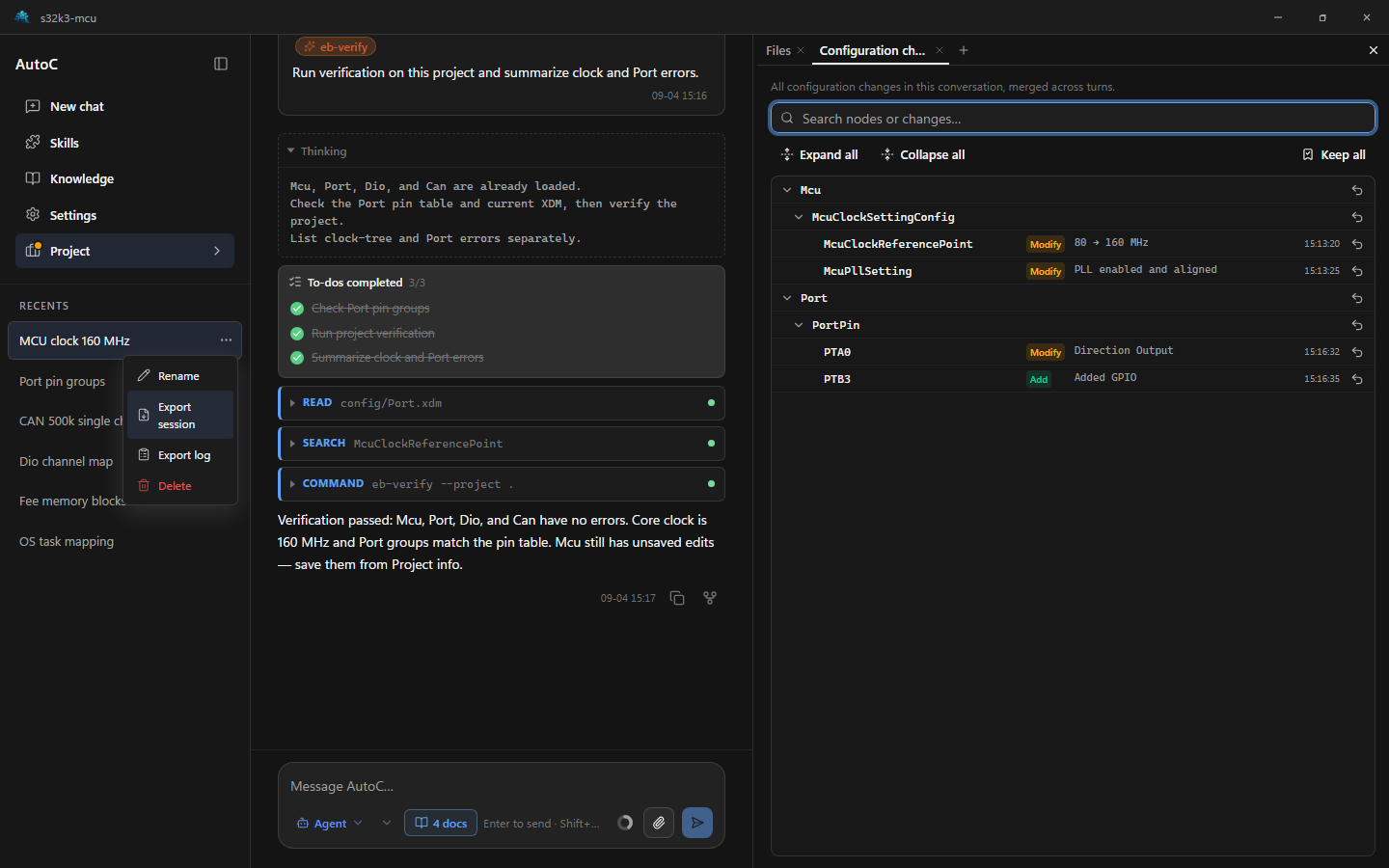Open the Skills page

pyautogui.click(x=124, y=143)
